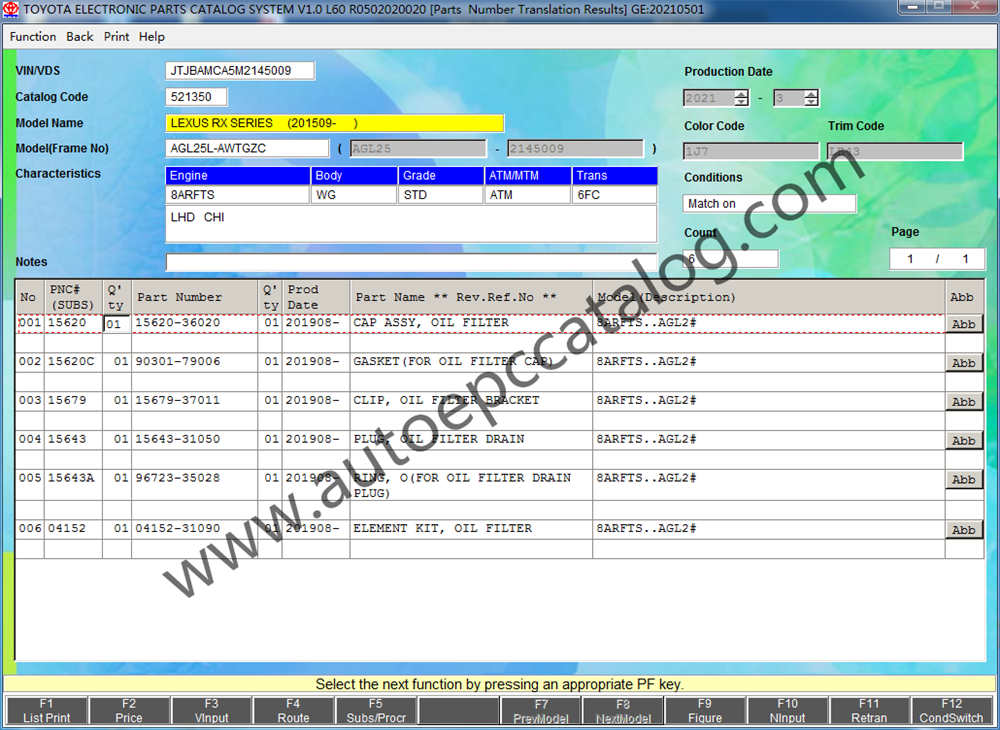Click the Part Name column header

[x=471, y=297]
